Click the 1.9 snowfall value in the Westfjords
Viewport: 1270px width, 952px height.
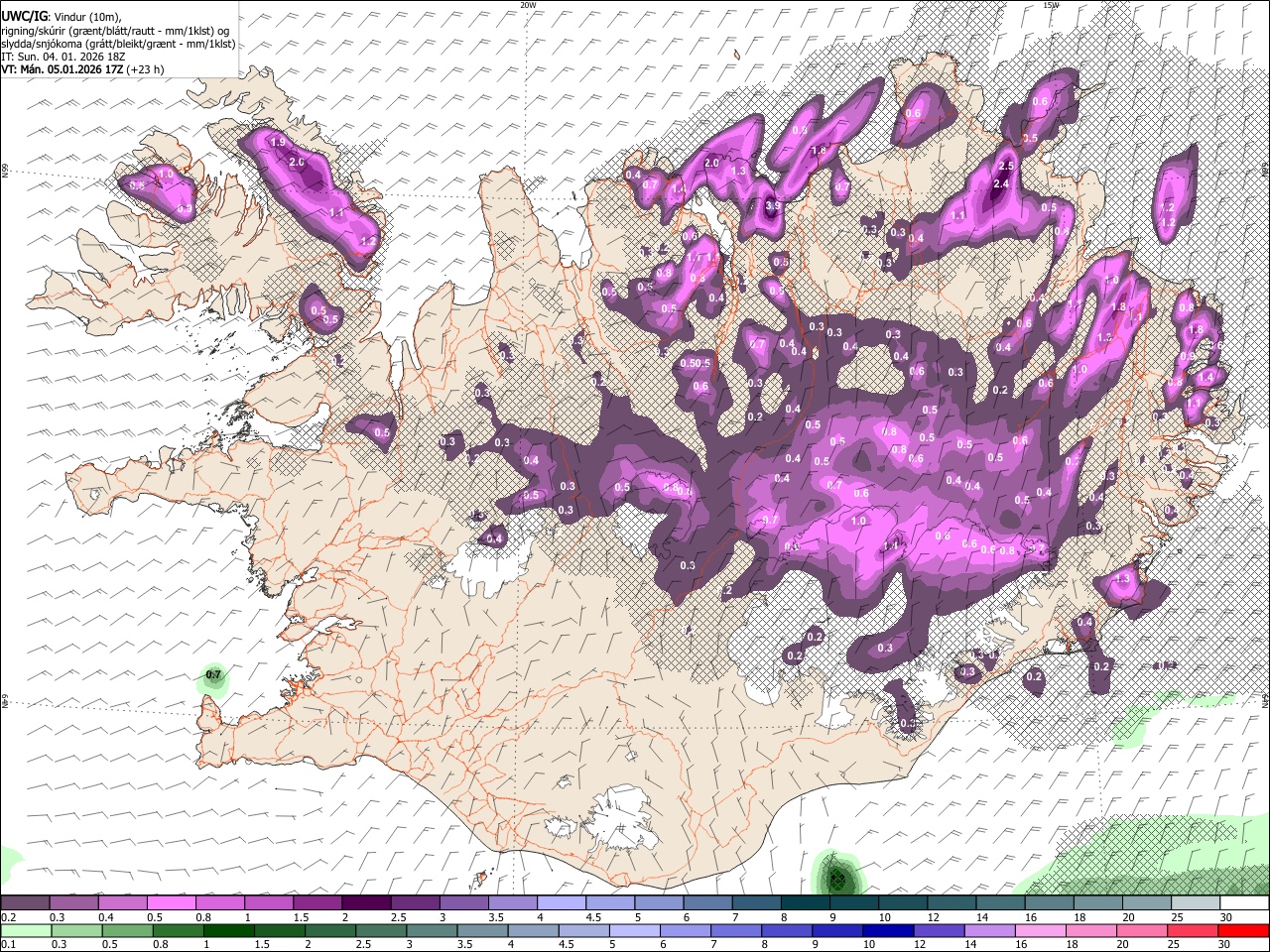click(x=278, y=142)
